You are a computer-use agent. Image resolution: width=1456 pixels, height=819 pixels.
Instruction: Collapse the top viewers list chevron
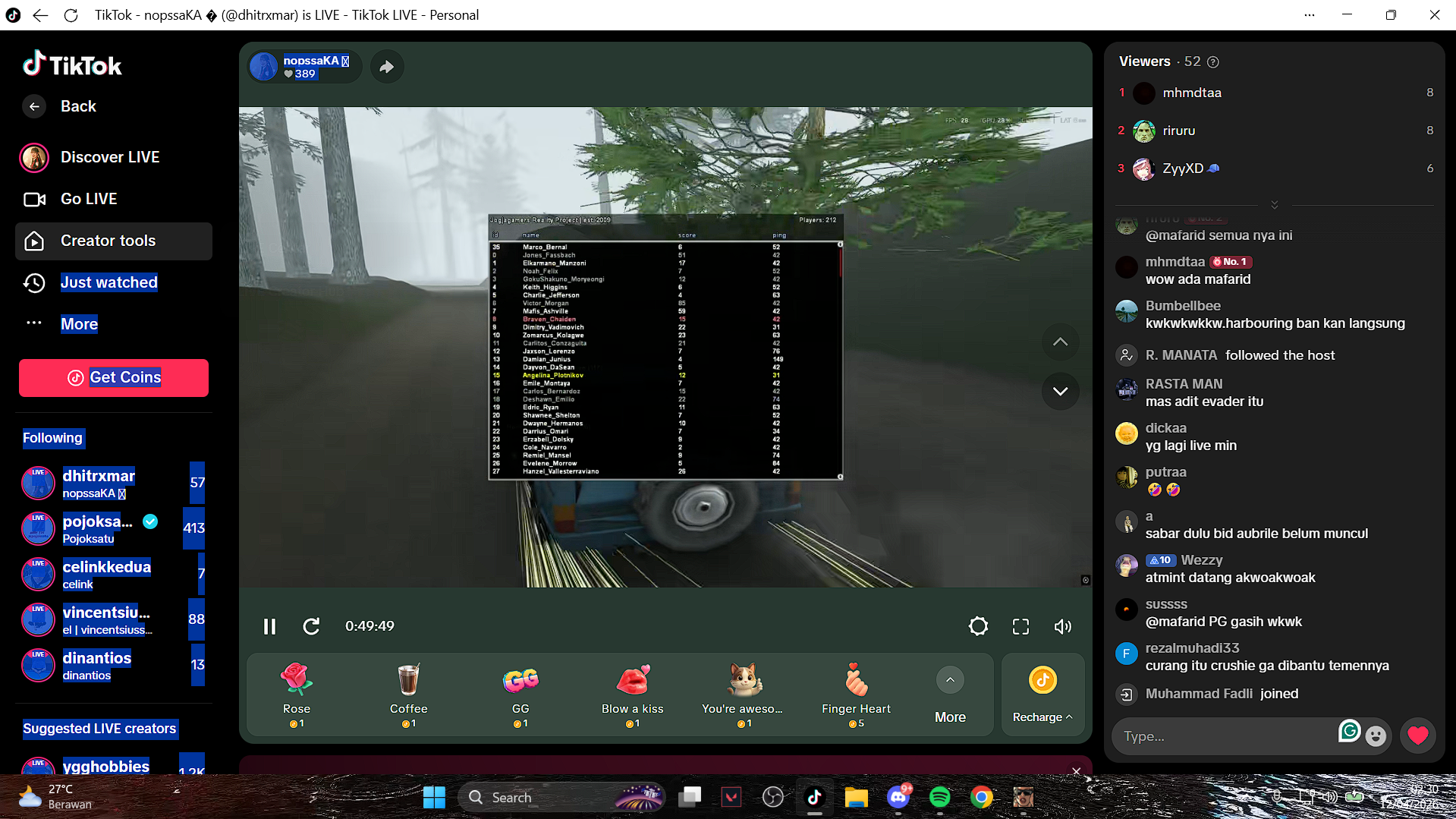point(1275,205)
